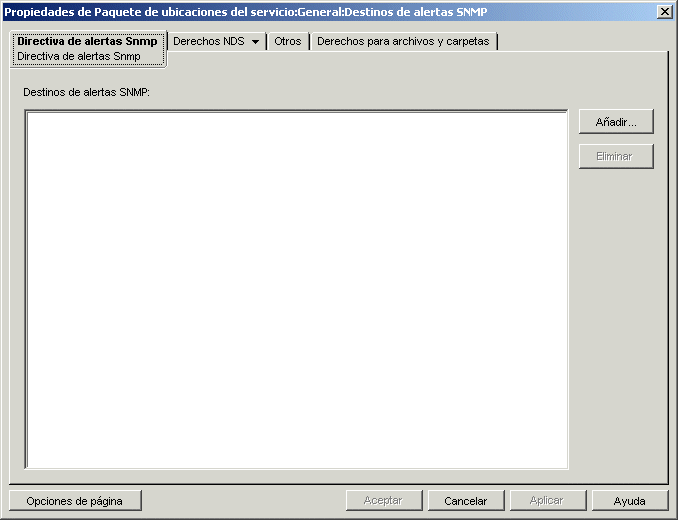The image size is (678, 520).
Task: Click the Aplicar button
Action: pyautogui.click(x=547, y=501)
